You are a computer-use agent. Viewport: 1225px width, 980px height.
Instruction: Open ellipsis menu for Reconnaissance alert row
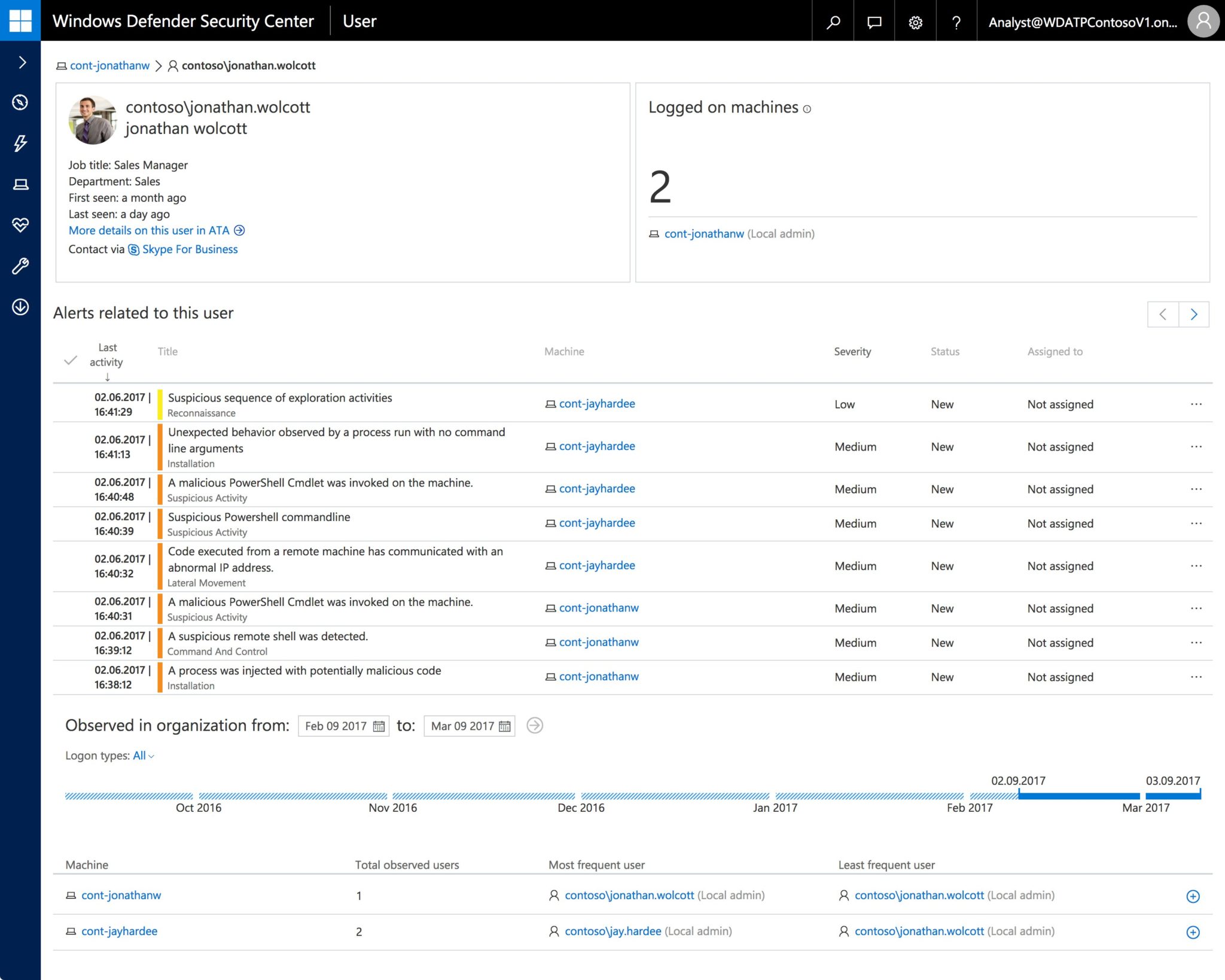(1196, 404)
